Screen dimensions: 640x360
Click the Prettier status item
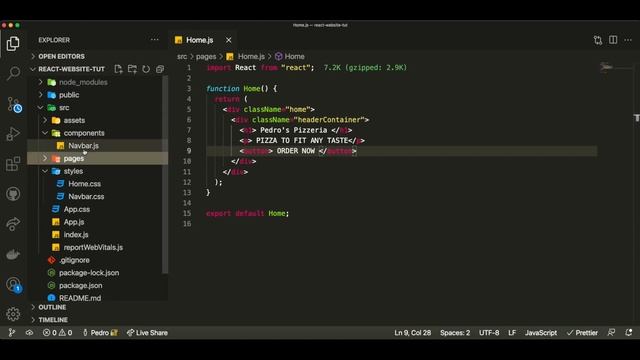[582, 333]
